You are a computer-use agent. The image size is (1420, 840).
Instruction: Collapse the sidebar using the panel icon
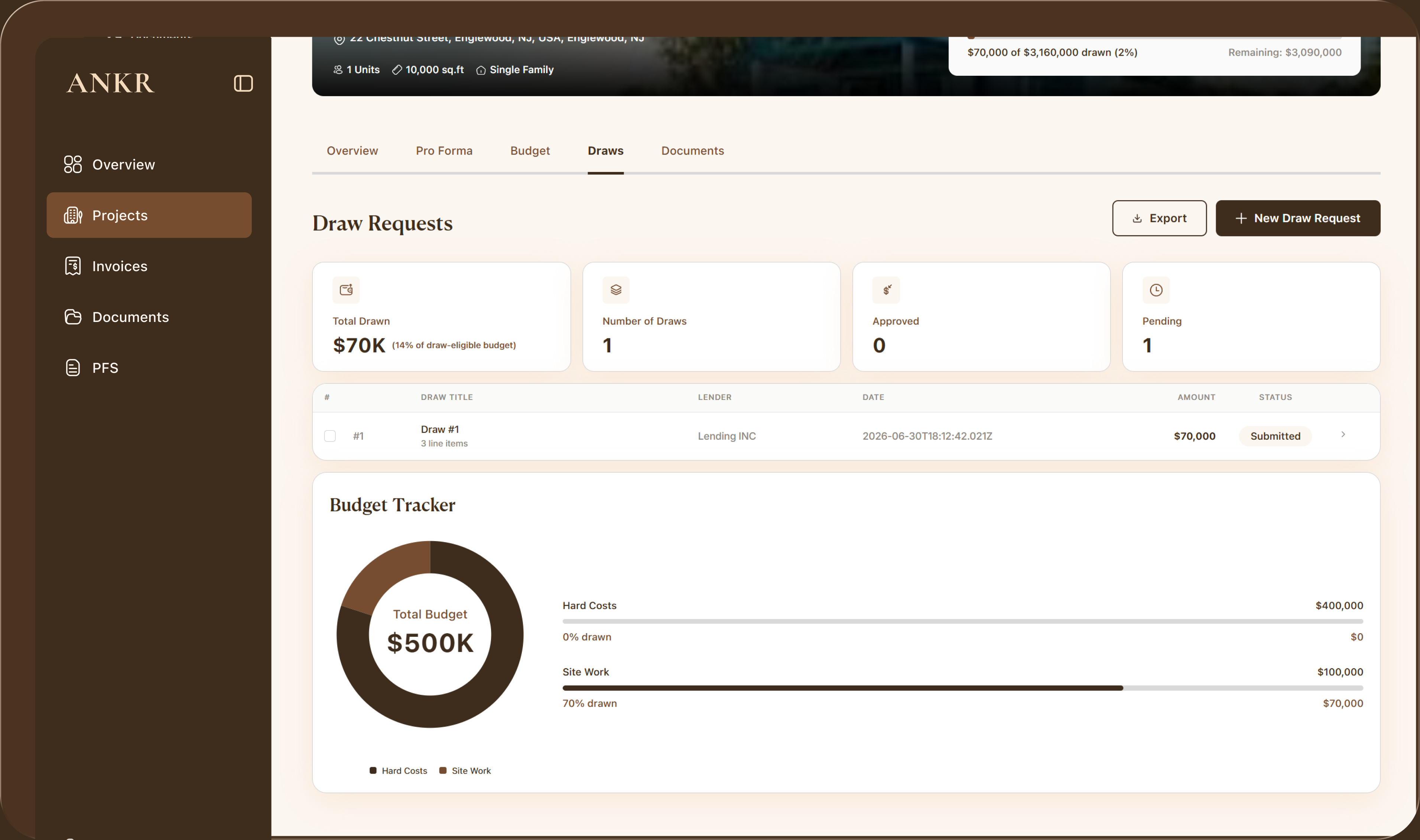click(243, 83)
